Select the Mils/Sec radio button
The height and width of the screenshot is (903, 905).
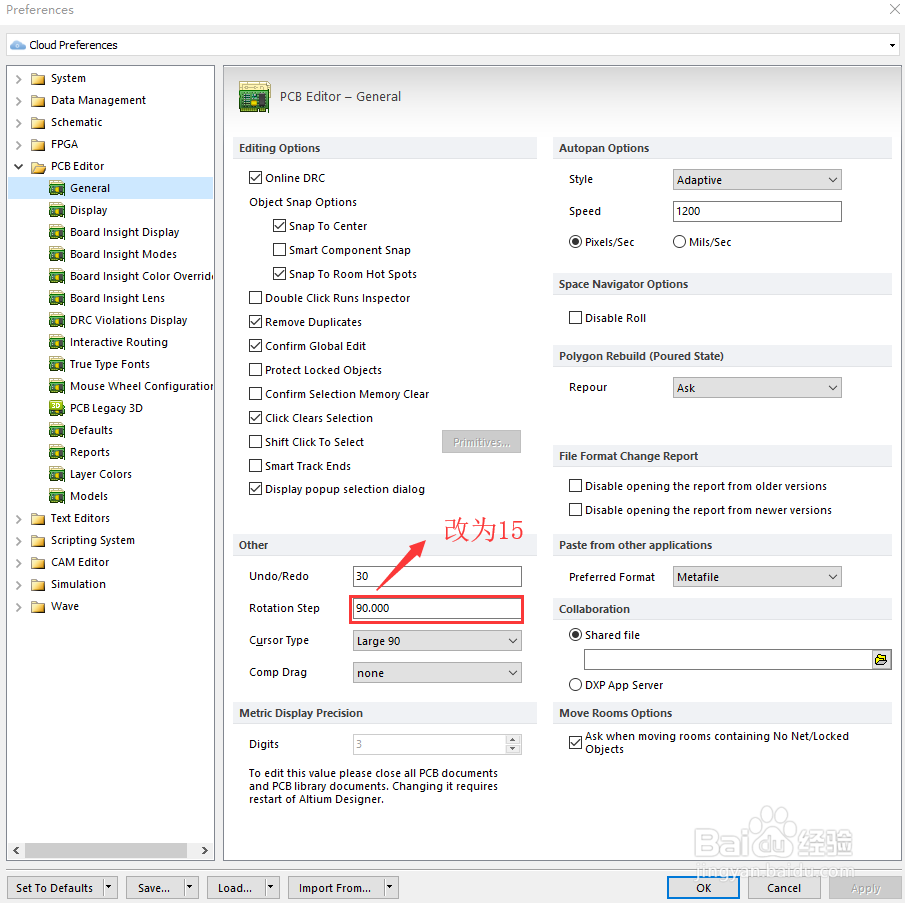(x=679, y=242)
